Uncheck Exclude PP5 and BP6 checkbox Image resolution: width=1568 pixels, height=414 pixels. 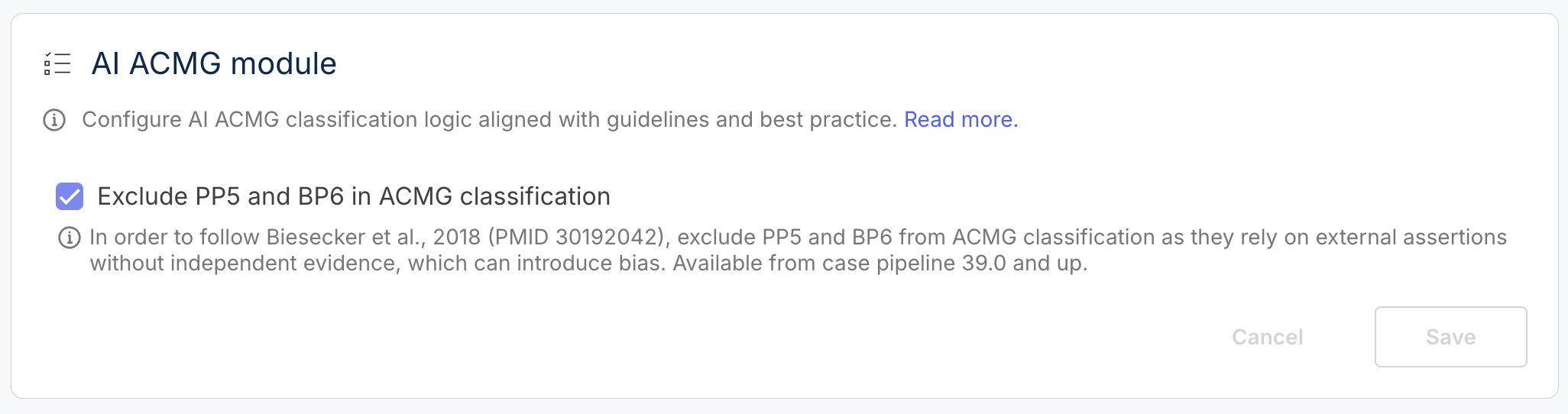[x=70, y=196]
